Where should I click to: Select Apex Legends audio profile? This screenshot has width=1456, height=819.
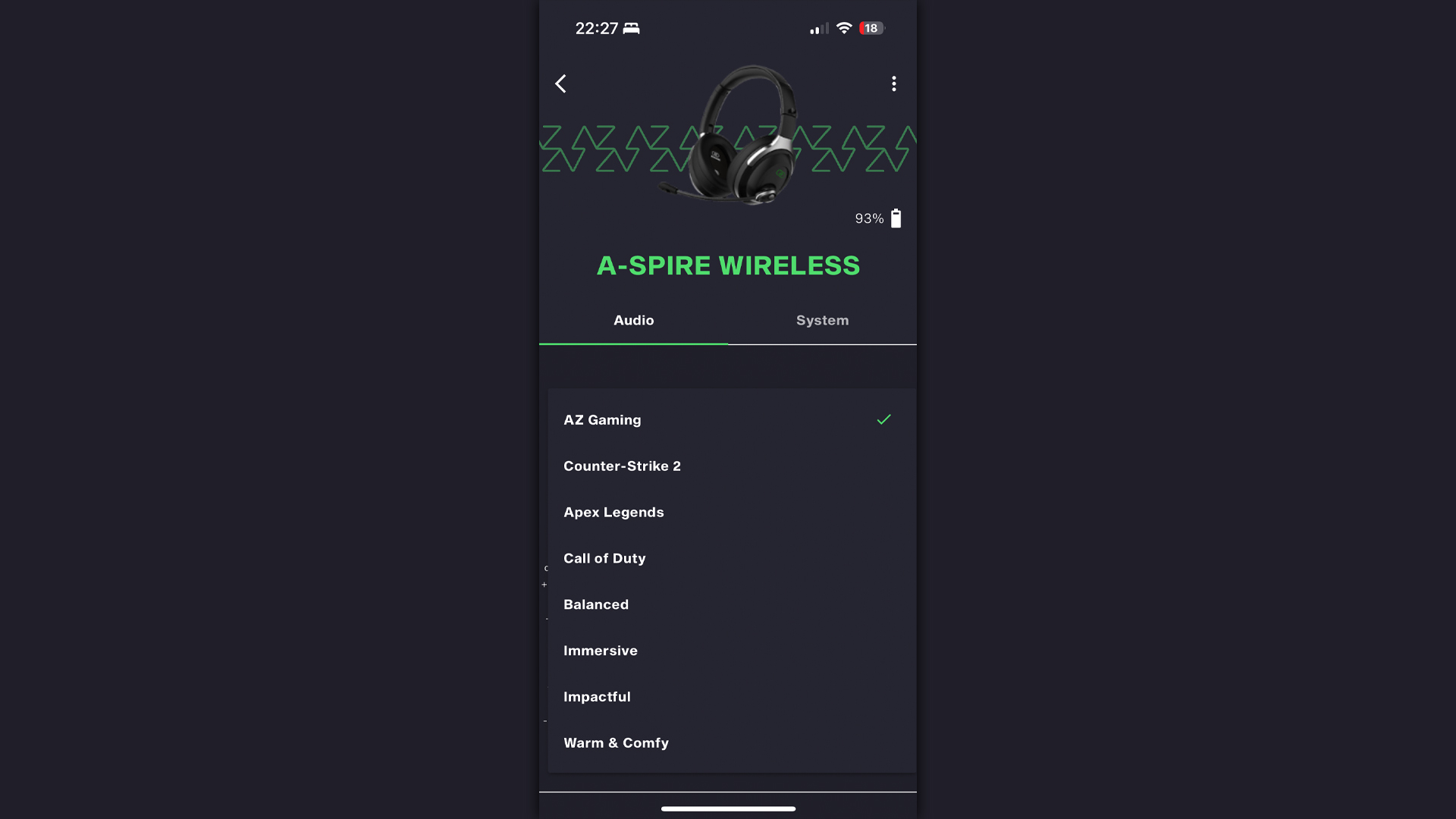(x=614, y=512)
